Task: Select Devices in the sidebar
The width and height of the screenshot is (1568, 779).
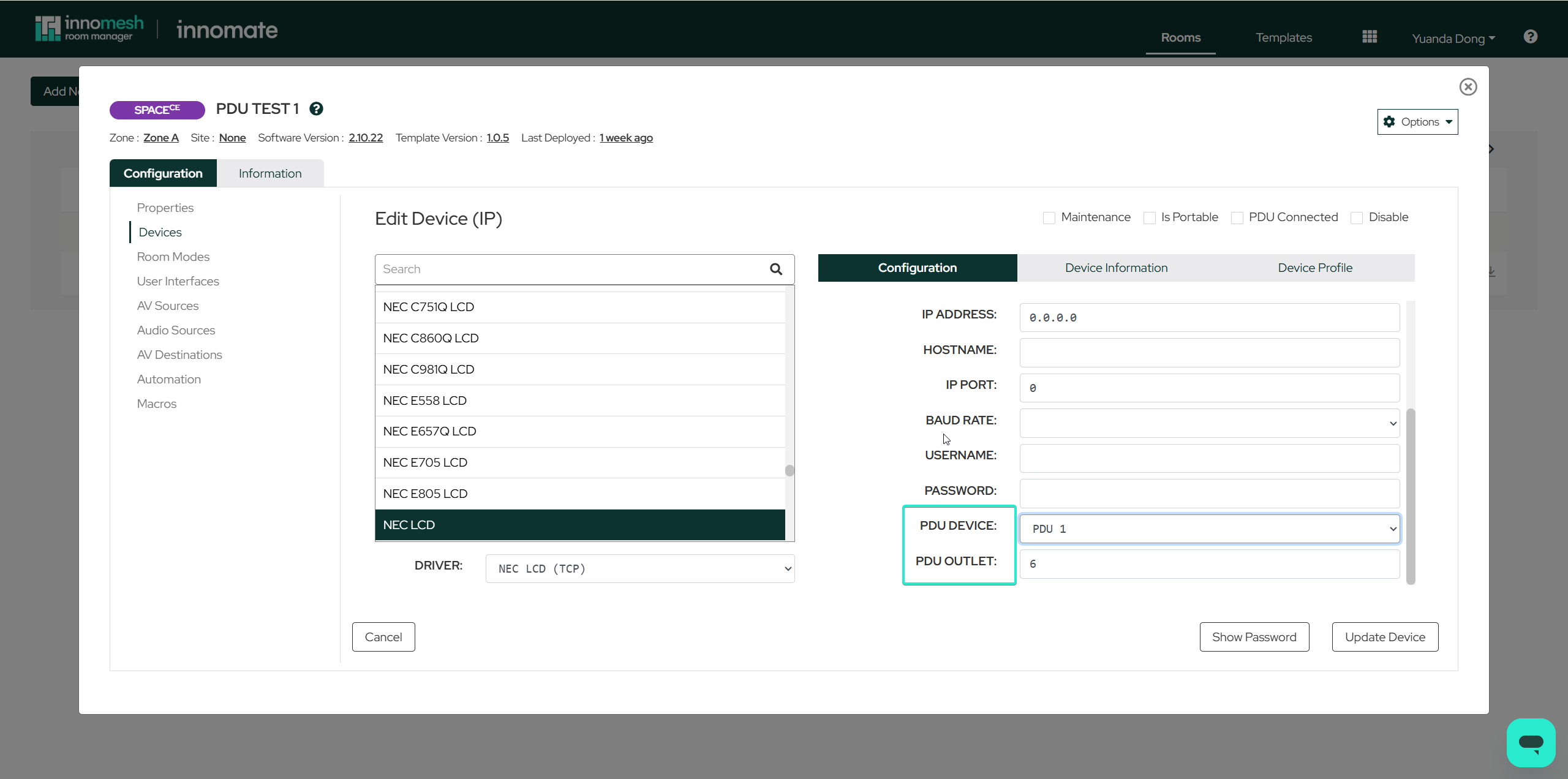Action: 160,232
